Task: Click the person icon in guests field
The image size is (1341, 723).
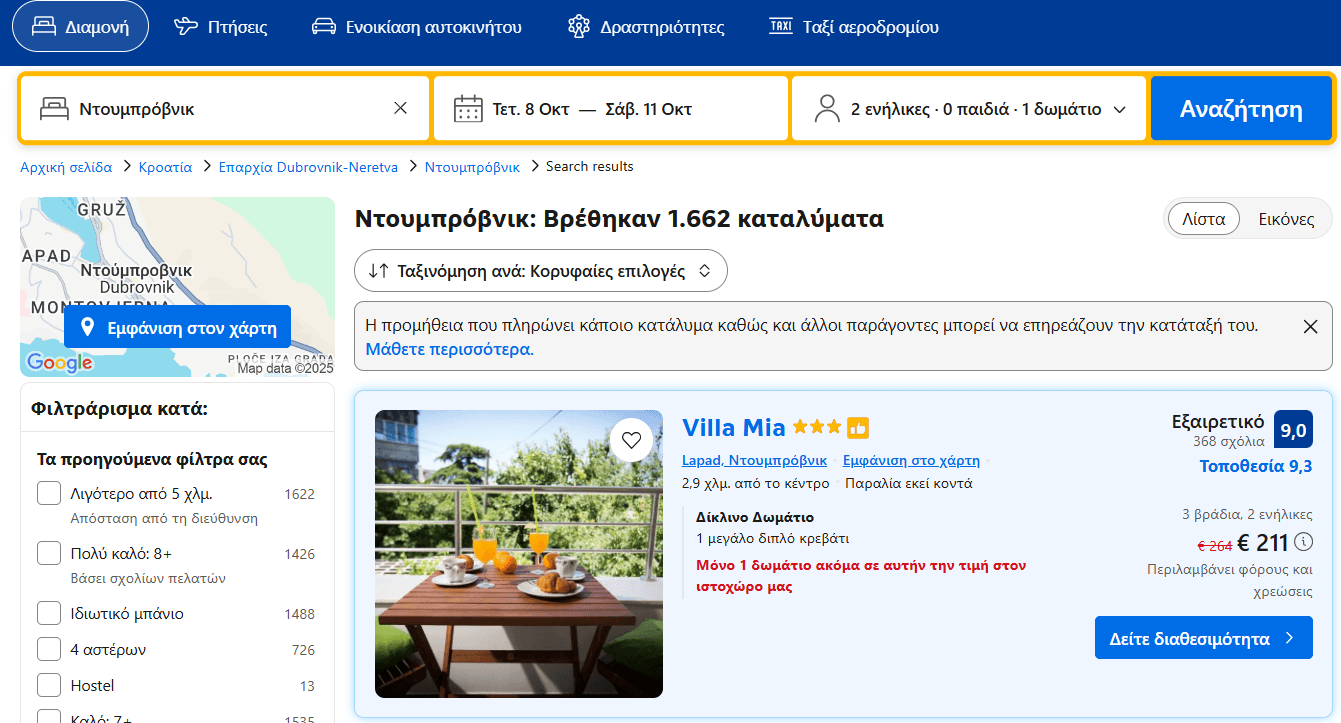Action: pos(827,108)
